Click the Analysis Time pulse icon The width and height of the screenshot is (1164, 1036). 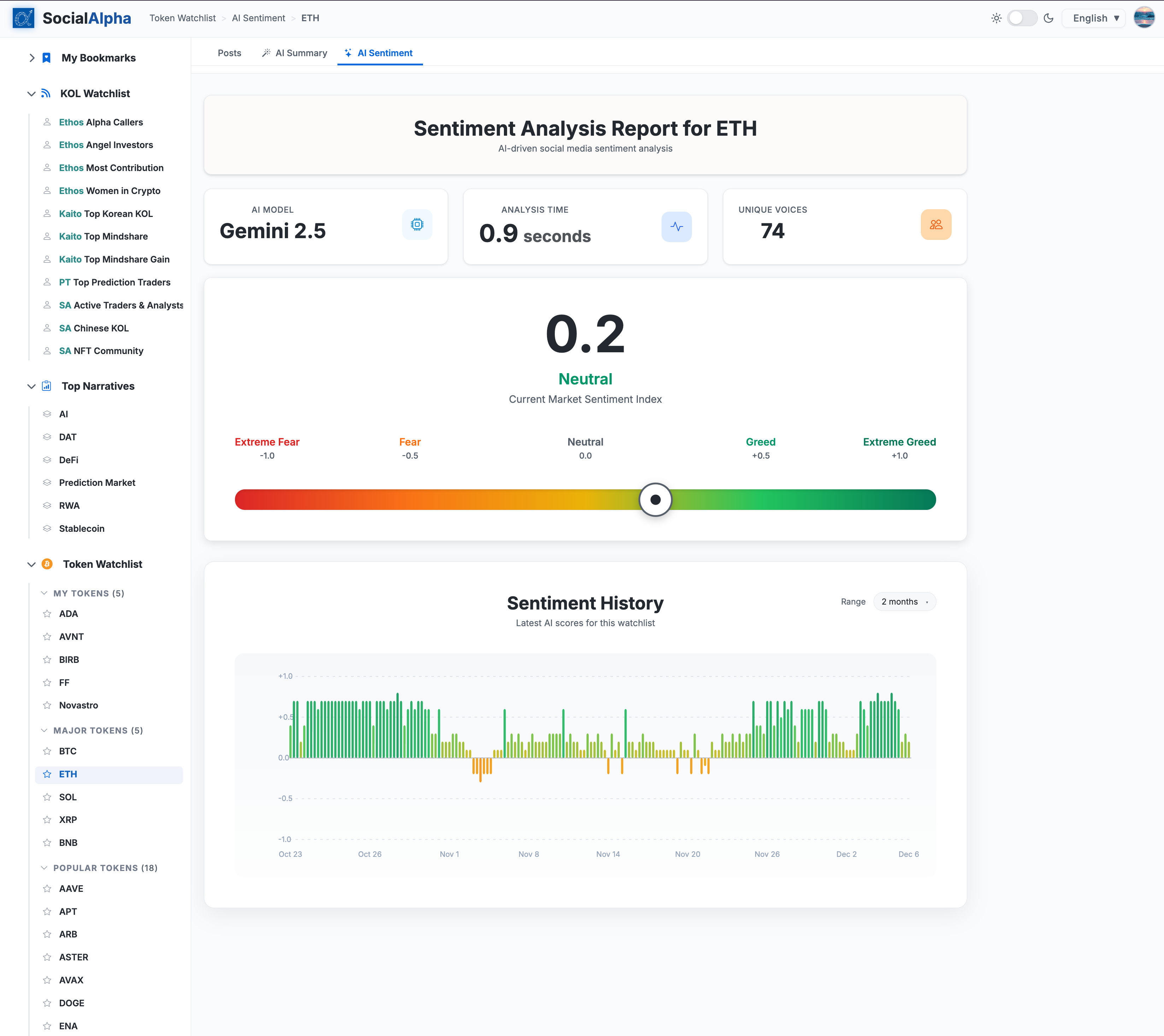[676, 227]
